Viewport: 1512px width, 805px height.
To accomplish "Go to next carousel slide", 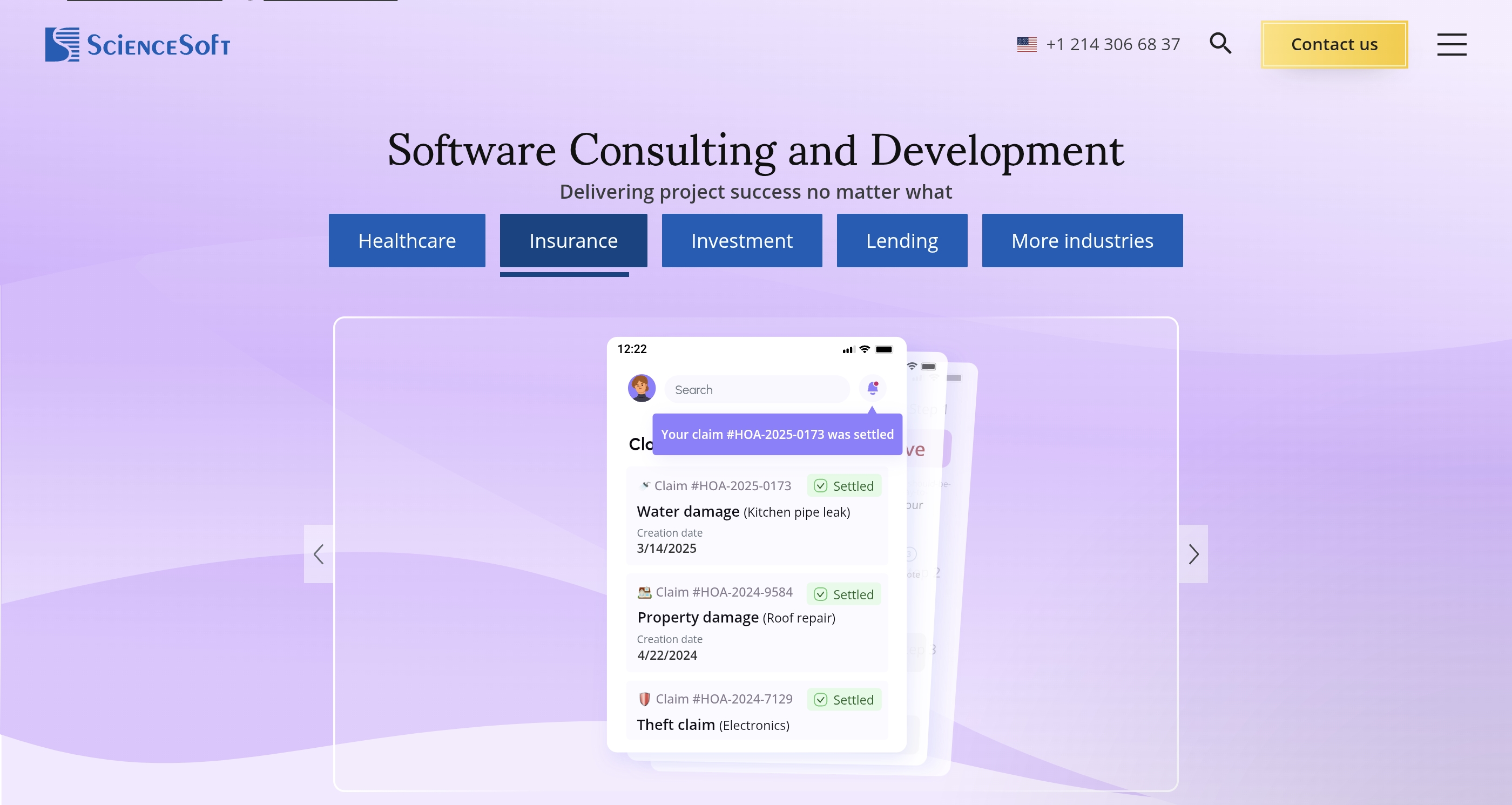I will [x=1193, y=554].
